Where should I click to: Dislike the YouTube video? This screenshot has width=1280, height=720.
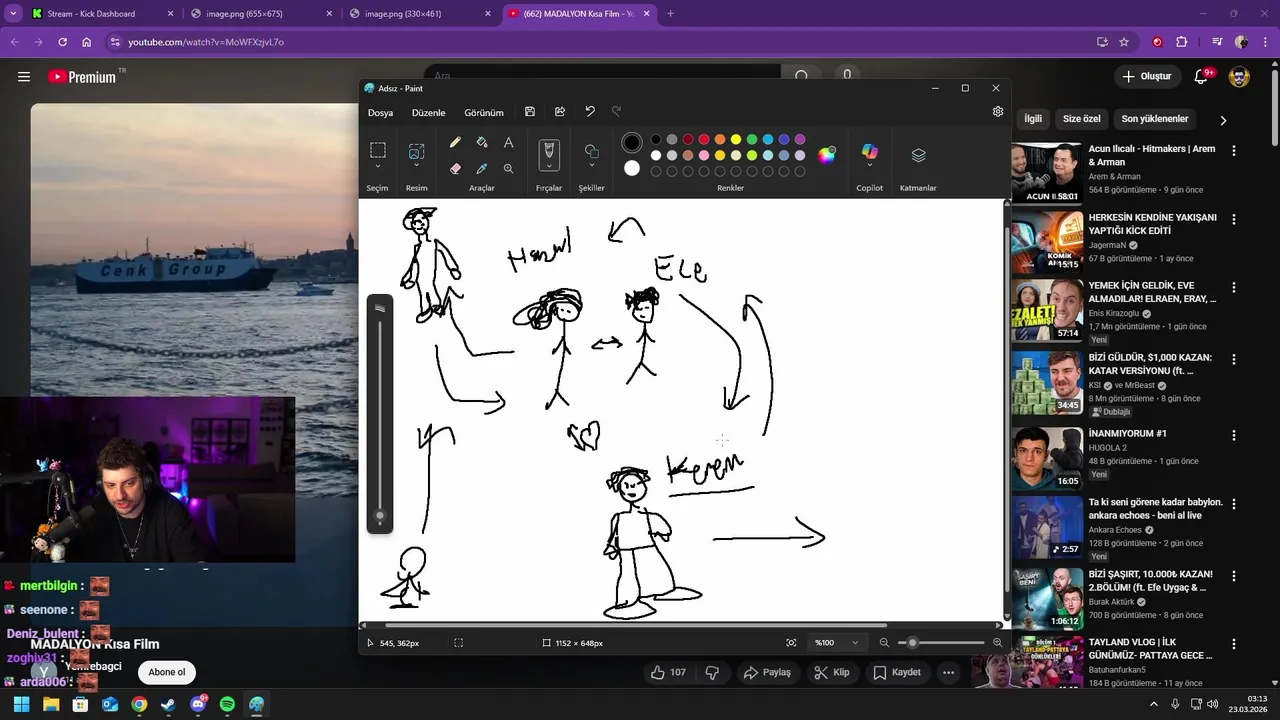coord(713,672)
